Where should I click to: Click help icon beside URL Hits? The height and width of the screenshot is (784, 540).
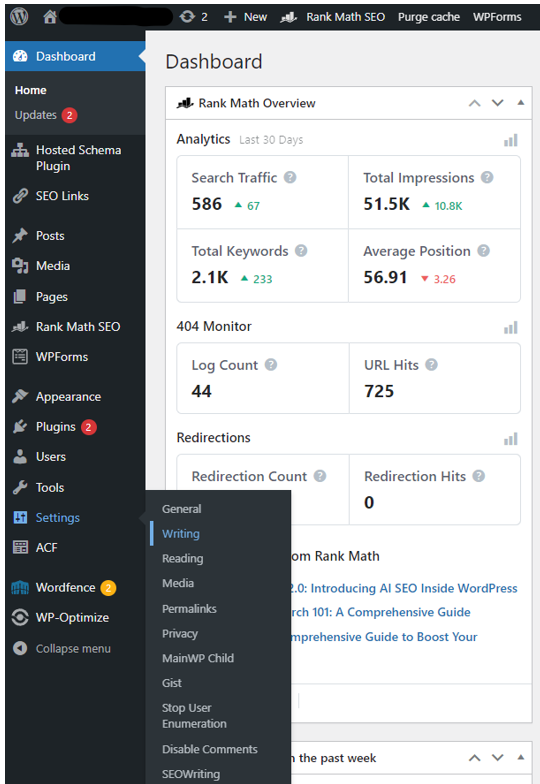pos(432,364)
